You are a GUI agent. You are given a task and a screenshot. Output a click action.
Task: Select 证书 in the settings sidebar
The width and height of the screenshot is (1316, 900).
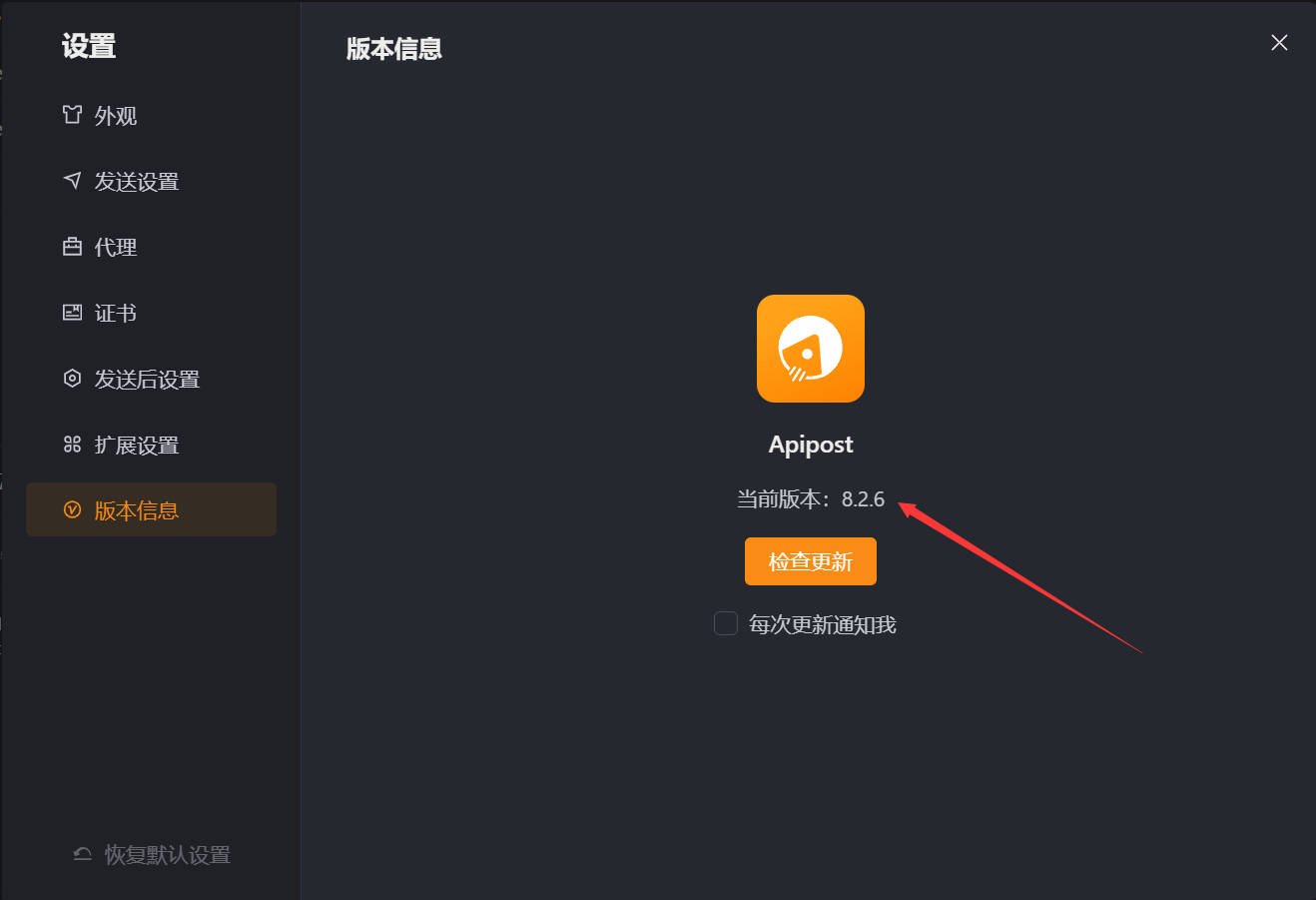point(116,314)
